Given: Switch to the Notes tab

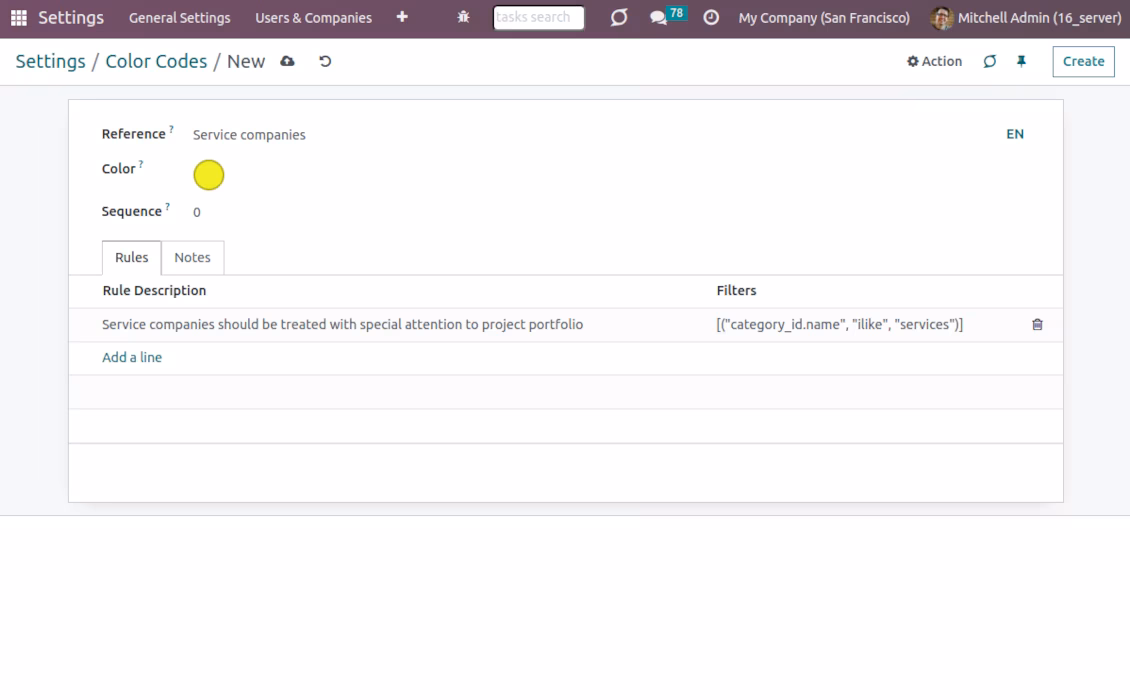Looking at the screenshot, I should (192, 257).
